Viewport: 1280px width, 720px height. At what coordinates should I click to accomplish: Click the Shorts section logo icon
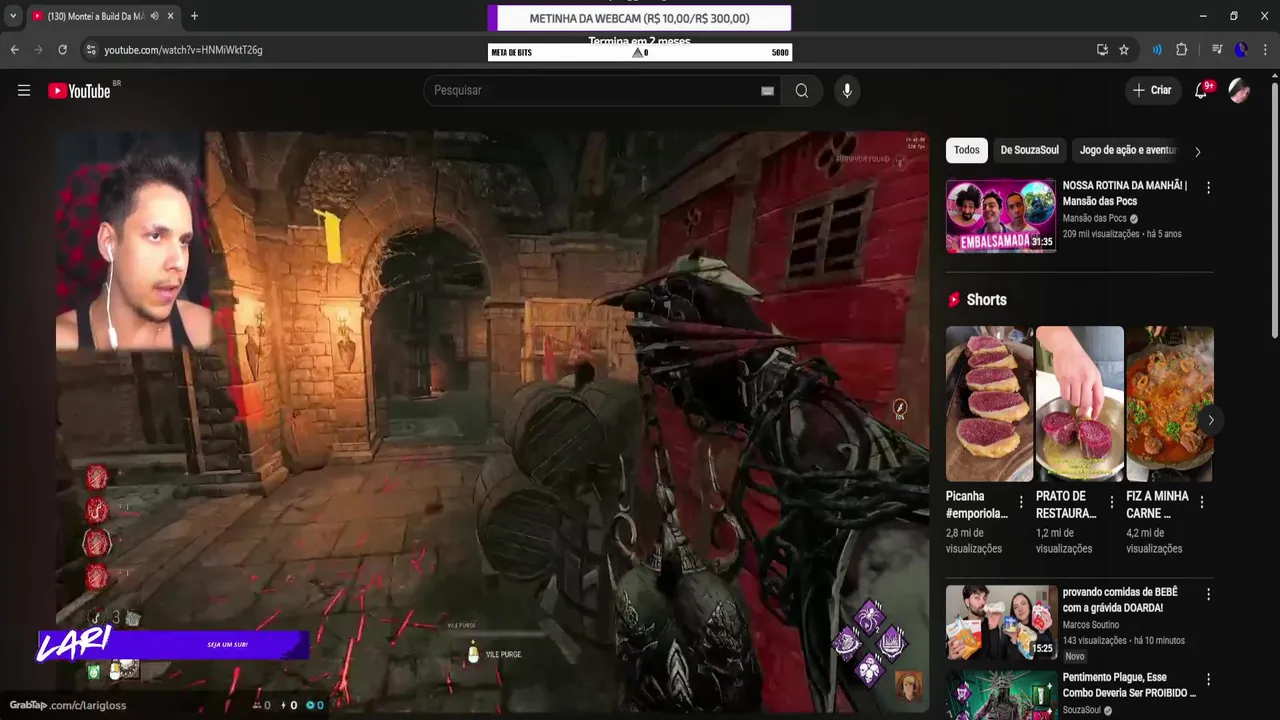pos(954,300)
